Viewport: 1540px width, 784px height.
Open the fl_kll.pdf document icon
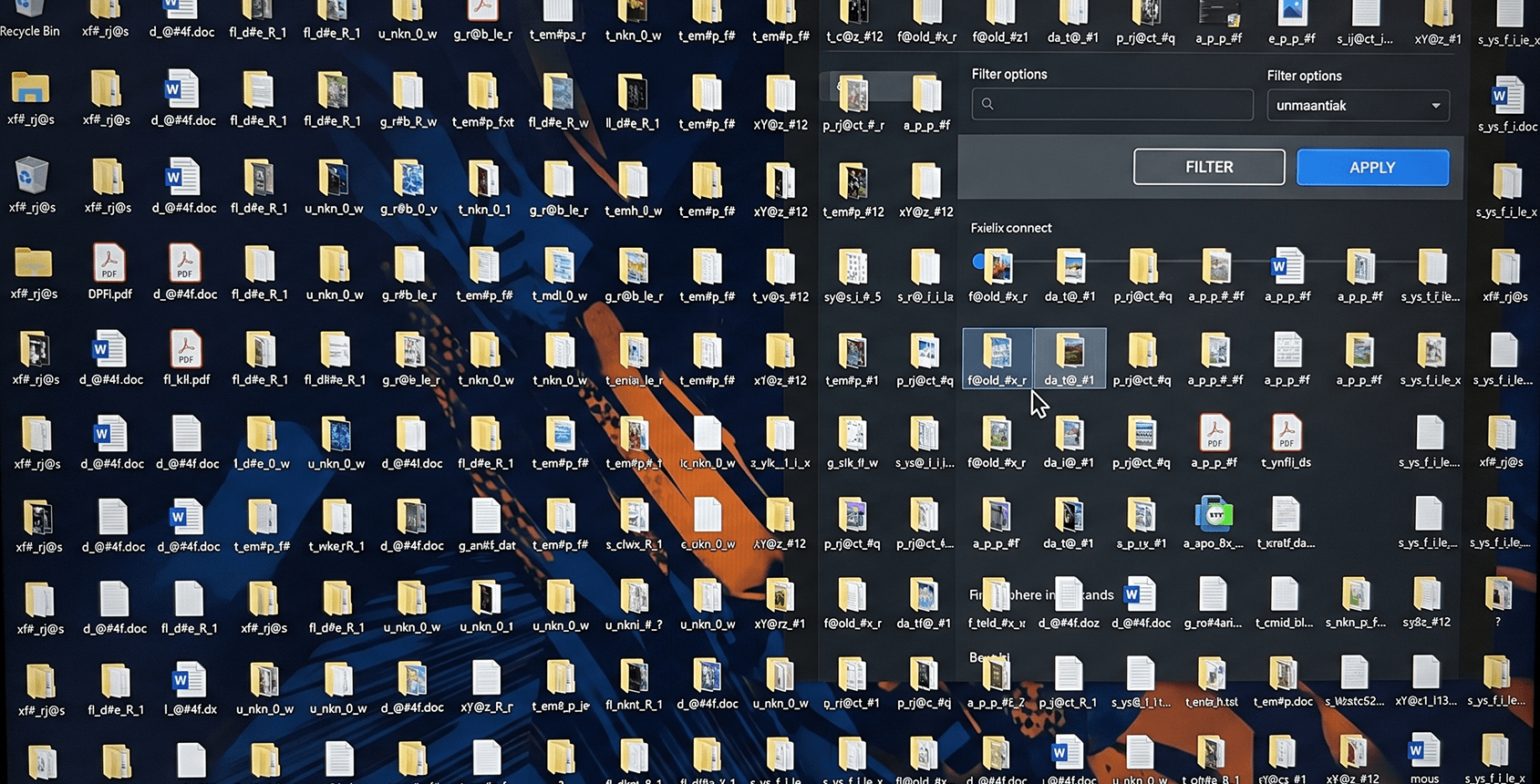[x=186, y=350]
